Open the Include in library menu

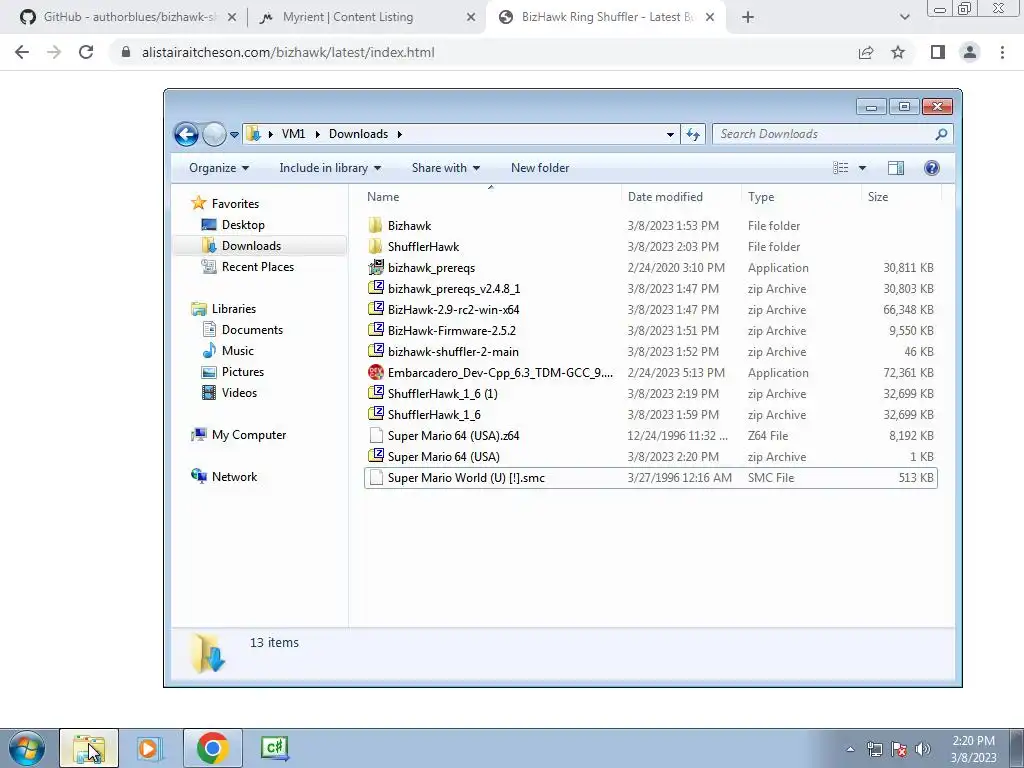pos(330,168)
